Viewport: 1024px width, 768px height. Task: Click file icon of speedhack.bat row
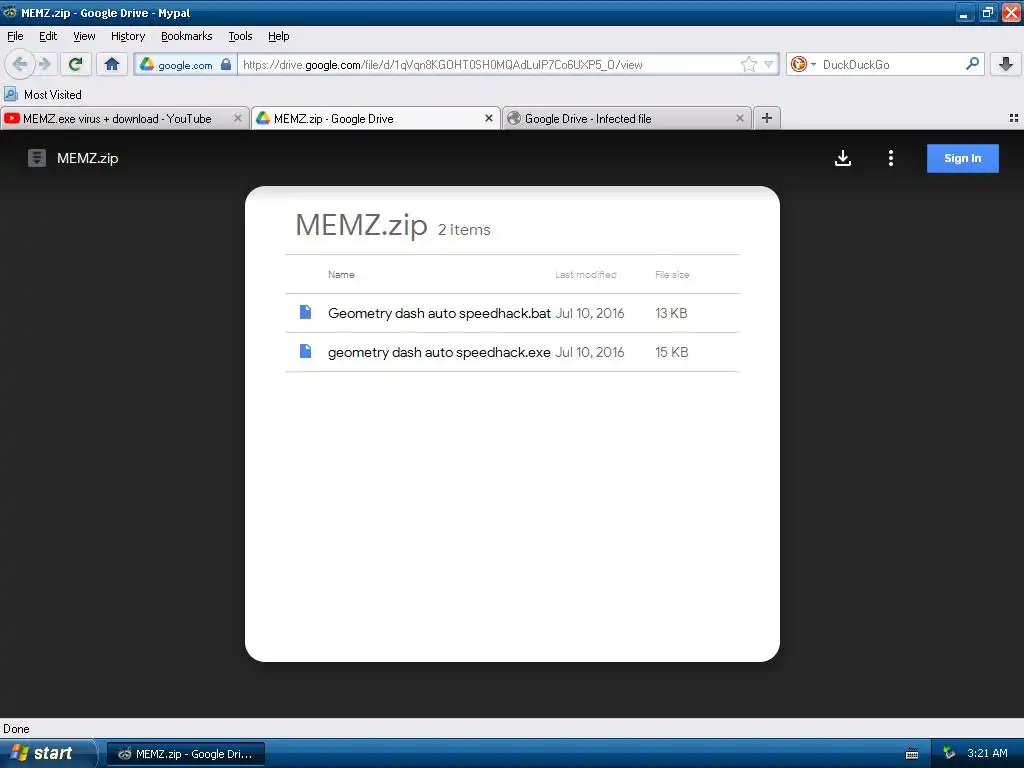pos(305,312)
